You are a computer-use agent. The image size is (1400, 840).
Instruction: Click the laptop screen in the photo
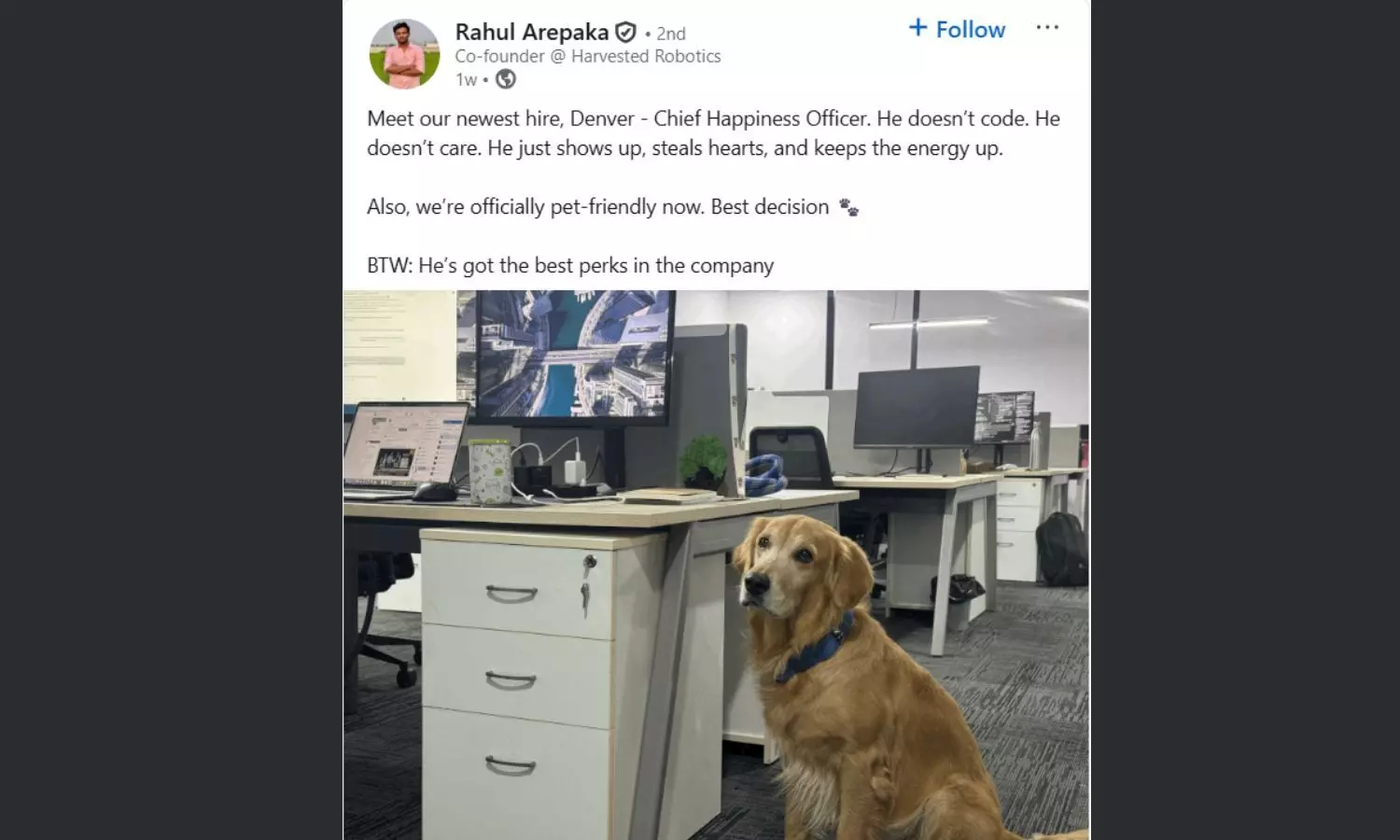(403, 448)
